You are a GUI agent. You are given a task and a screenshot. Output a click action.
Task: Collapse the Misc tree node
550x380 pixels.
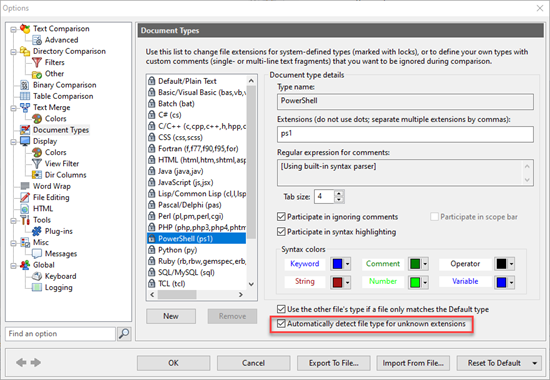(x=13, y=243)
